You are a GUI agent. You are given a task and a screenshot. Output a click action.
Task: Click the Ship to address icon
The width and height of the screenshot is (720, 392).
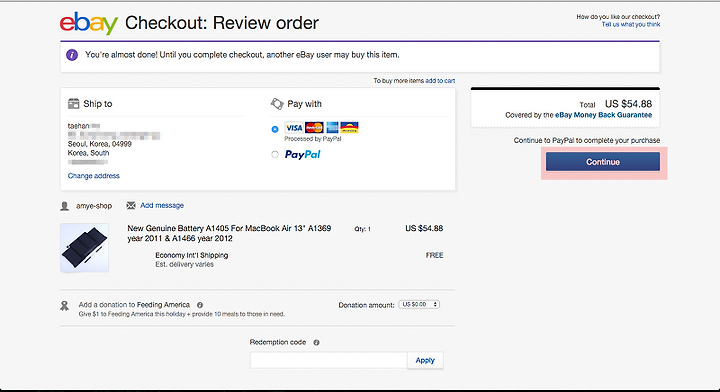(73, 104)
